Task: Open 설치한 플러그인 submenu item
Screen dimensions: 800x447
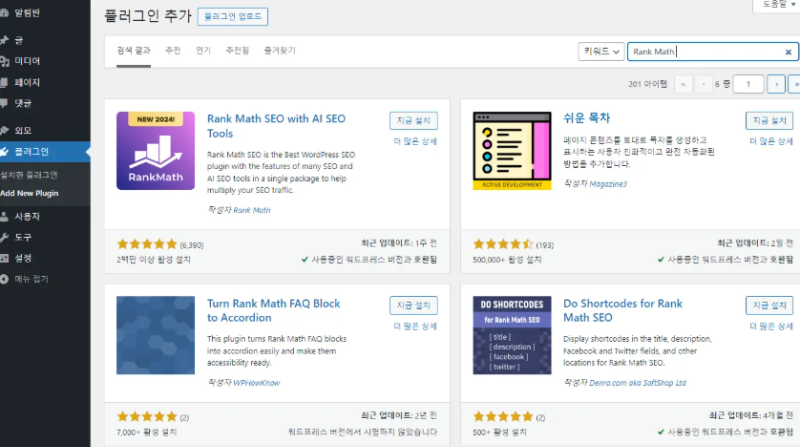Action: pos(29,175)
